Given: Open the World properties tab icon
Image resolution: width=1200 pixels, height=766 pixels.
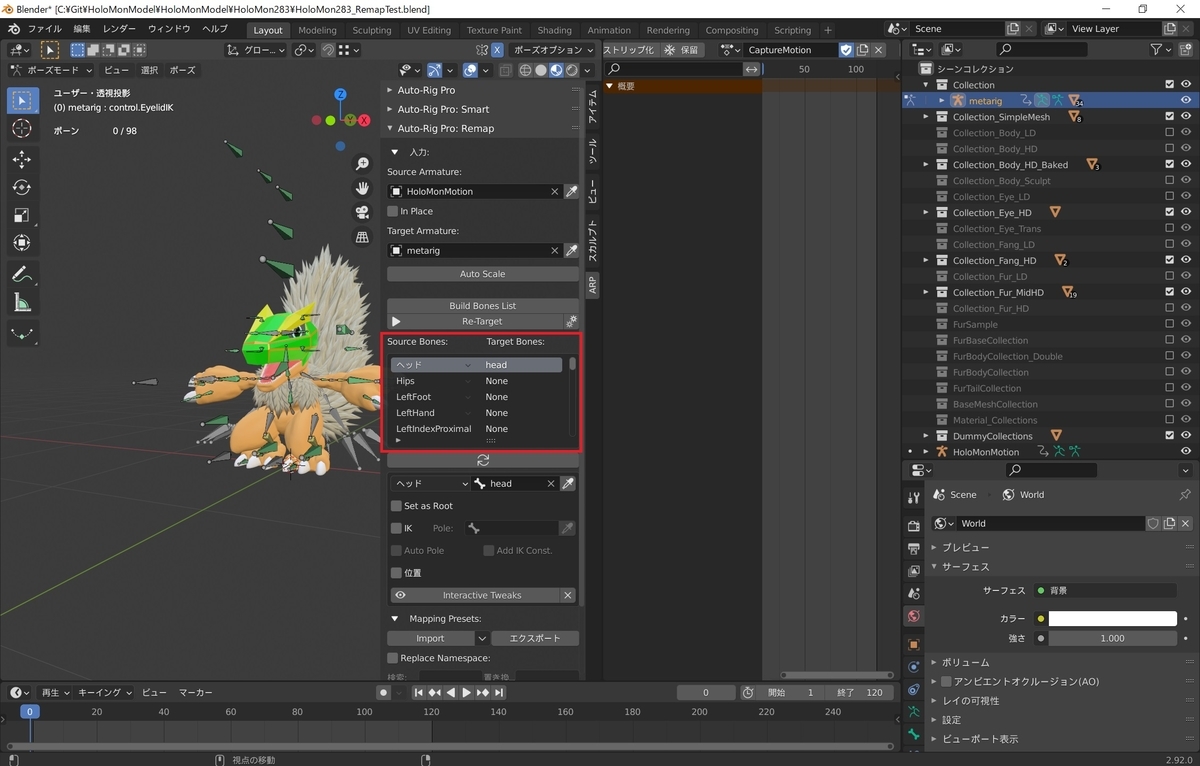Looking at the screenshot, I should (x=913, y=616).
